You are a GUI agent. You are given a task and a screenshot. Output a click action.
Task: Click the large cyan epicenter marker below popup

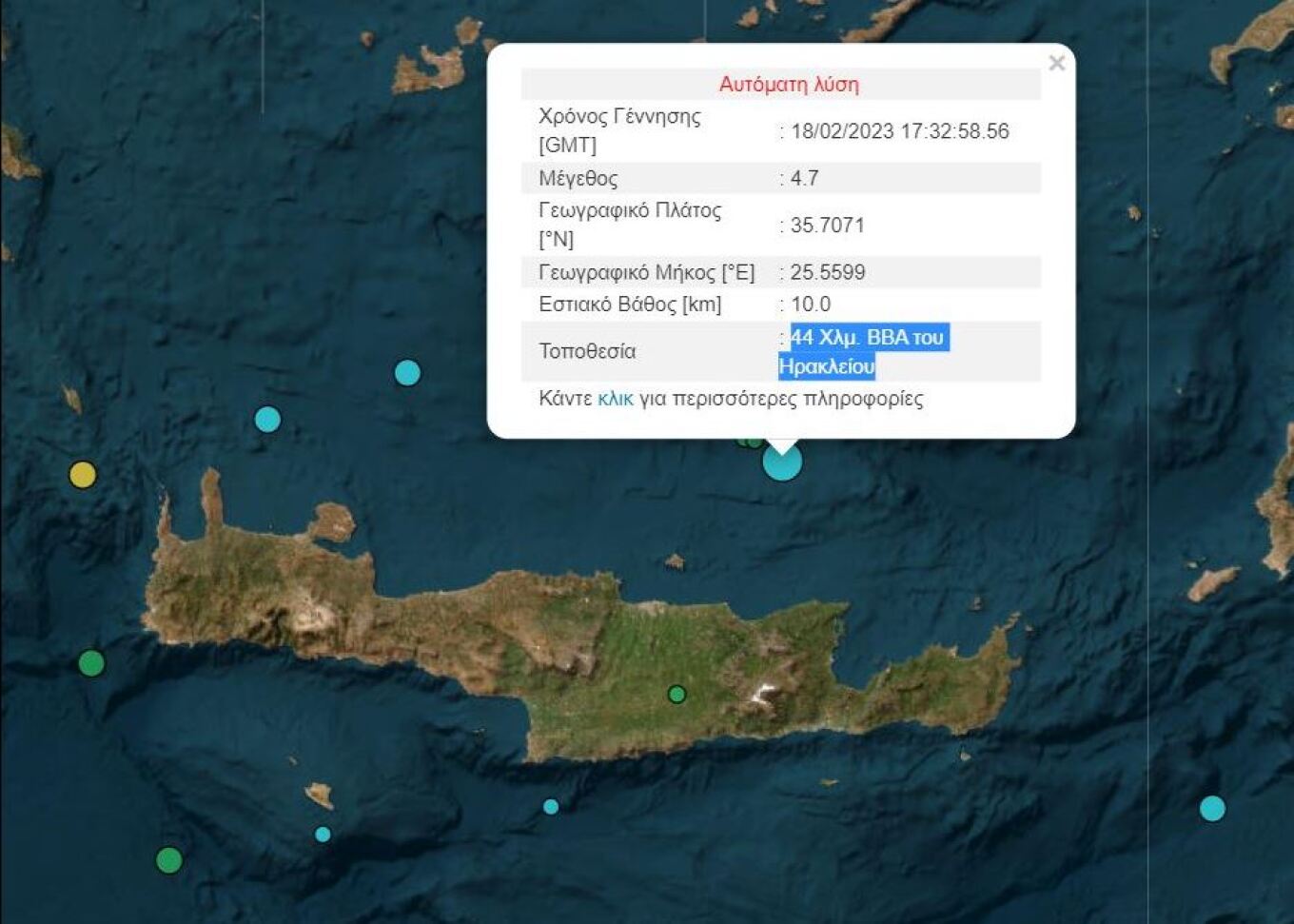(x=782, y=462)
